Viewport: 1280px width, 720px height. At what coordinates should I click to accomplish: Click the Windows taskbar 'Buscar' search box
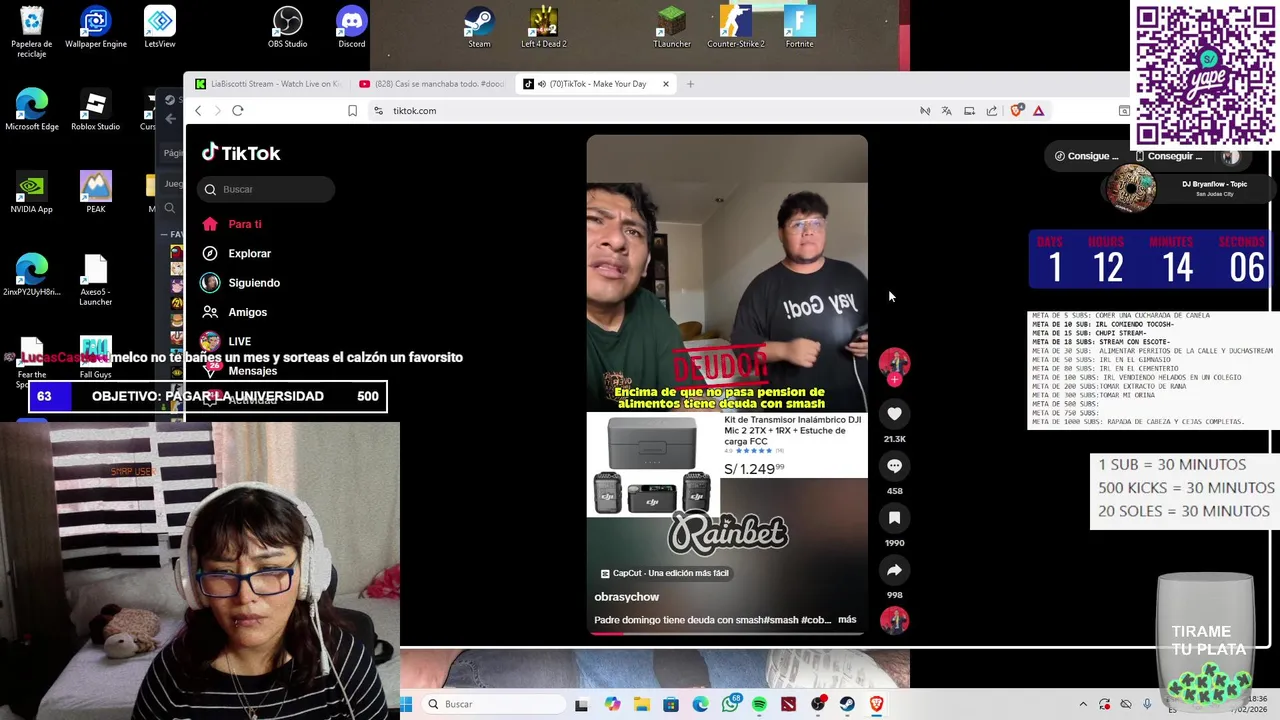click(492, 704)
